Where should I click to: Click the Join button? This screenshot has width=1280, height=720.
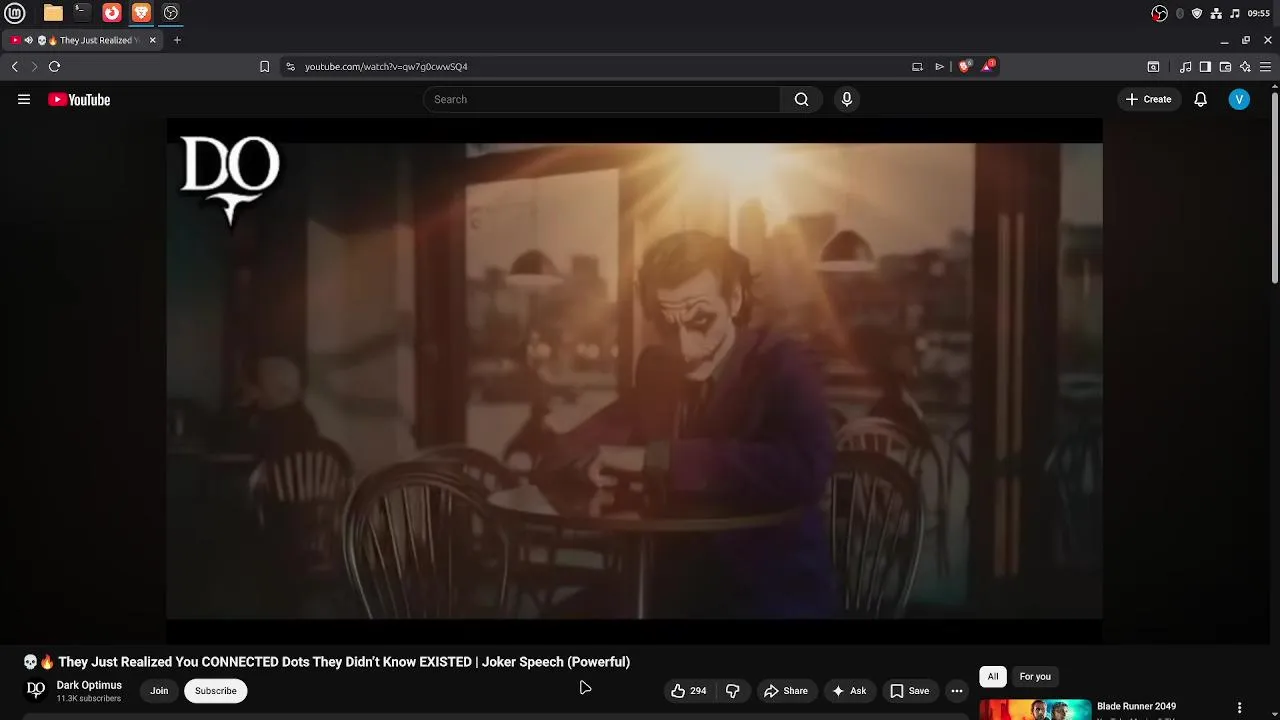(159, 690)
